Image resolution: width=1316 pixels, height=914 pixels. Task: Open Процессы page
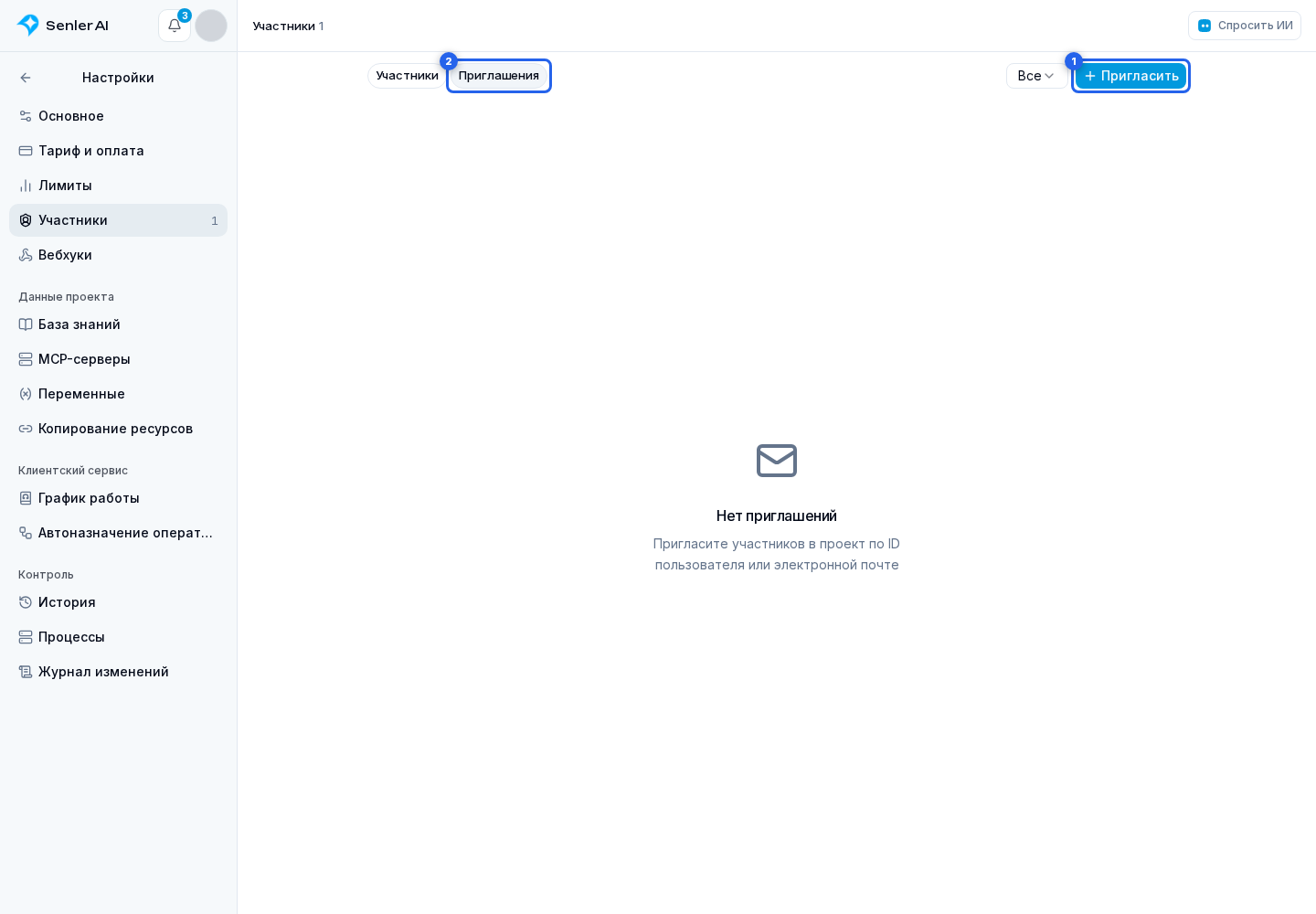tap(118, 637)
